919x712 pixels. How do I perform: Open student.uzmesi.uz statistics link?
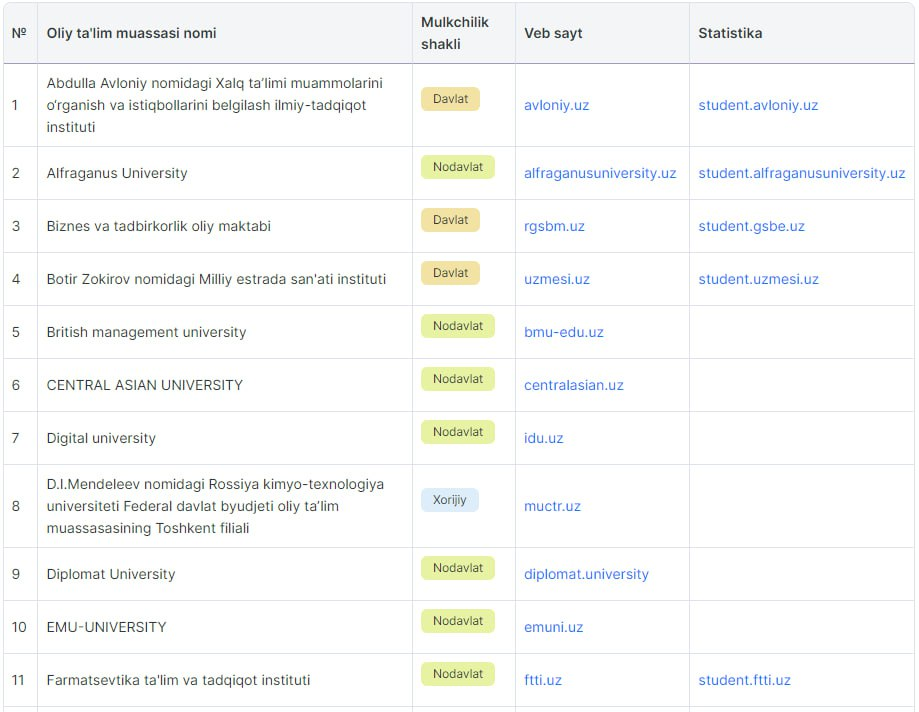[758, 280]
